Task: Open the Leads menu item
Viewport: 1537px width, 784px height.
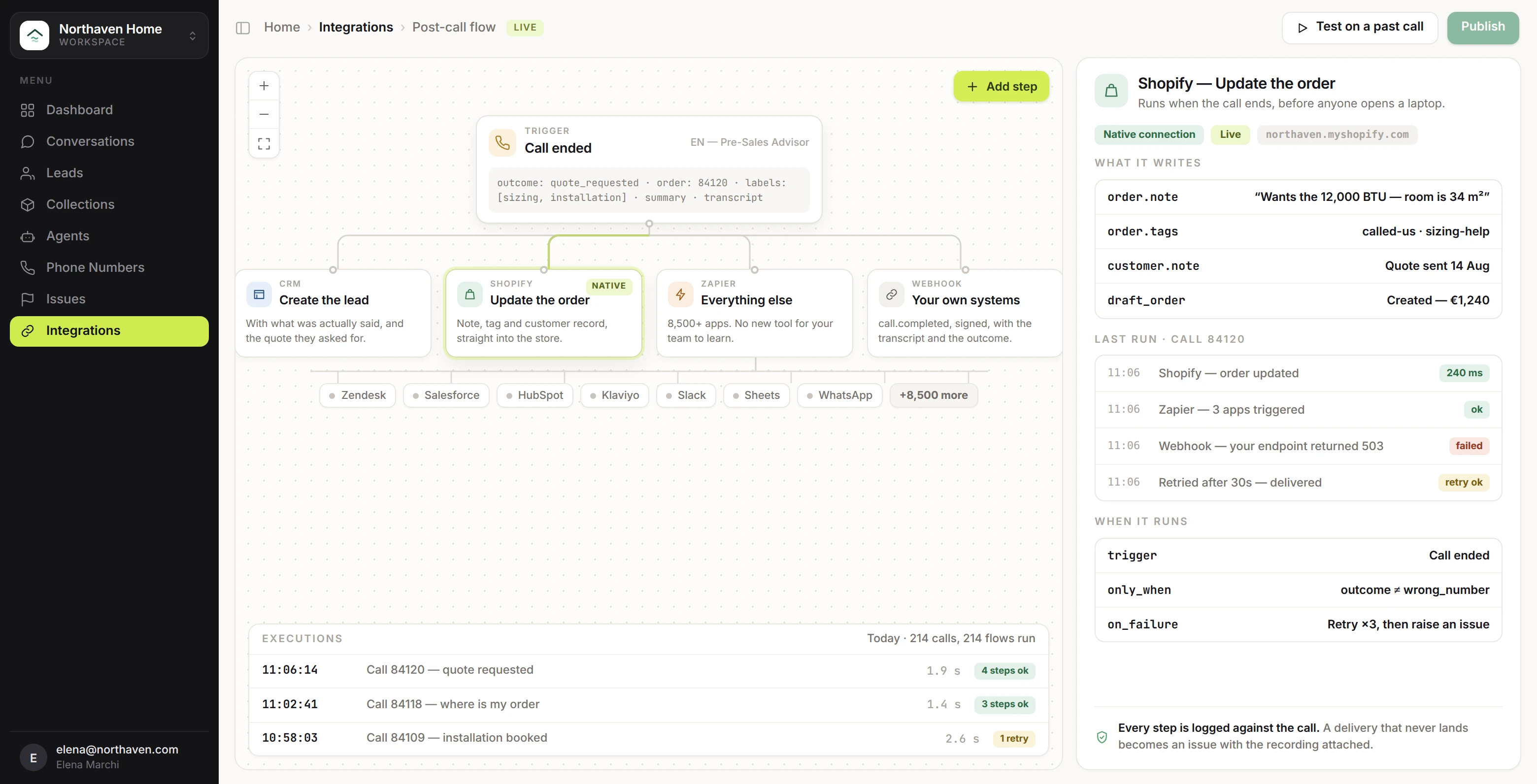Action: point(109,173)
